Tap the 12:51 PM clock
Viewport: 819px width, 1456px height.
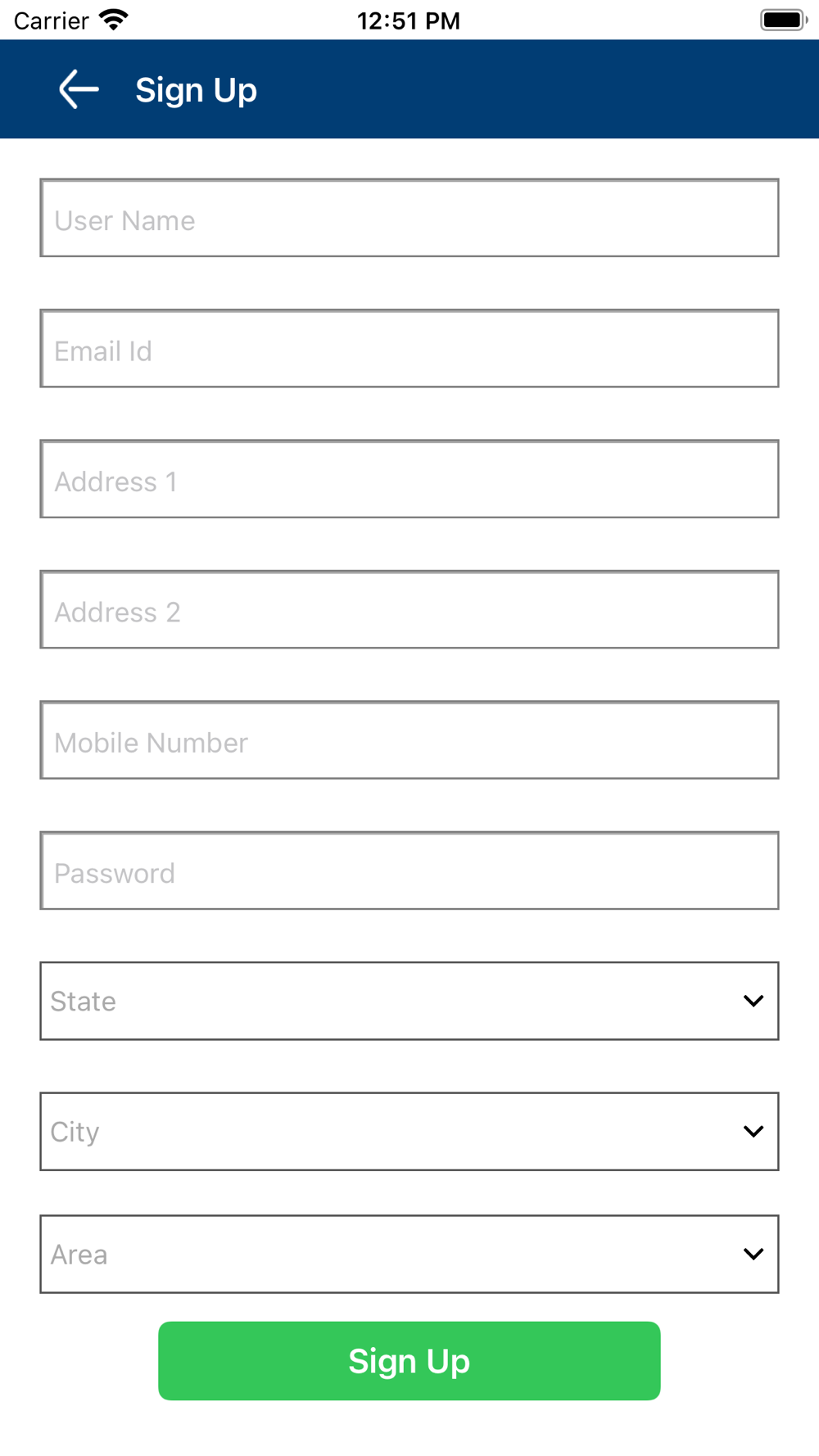(x=409, y=20)
